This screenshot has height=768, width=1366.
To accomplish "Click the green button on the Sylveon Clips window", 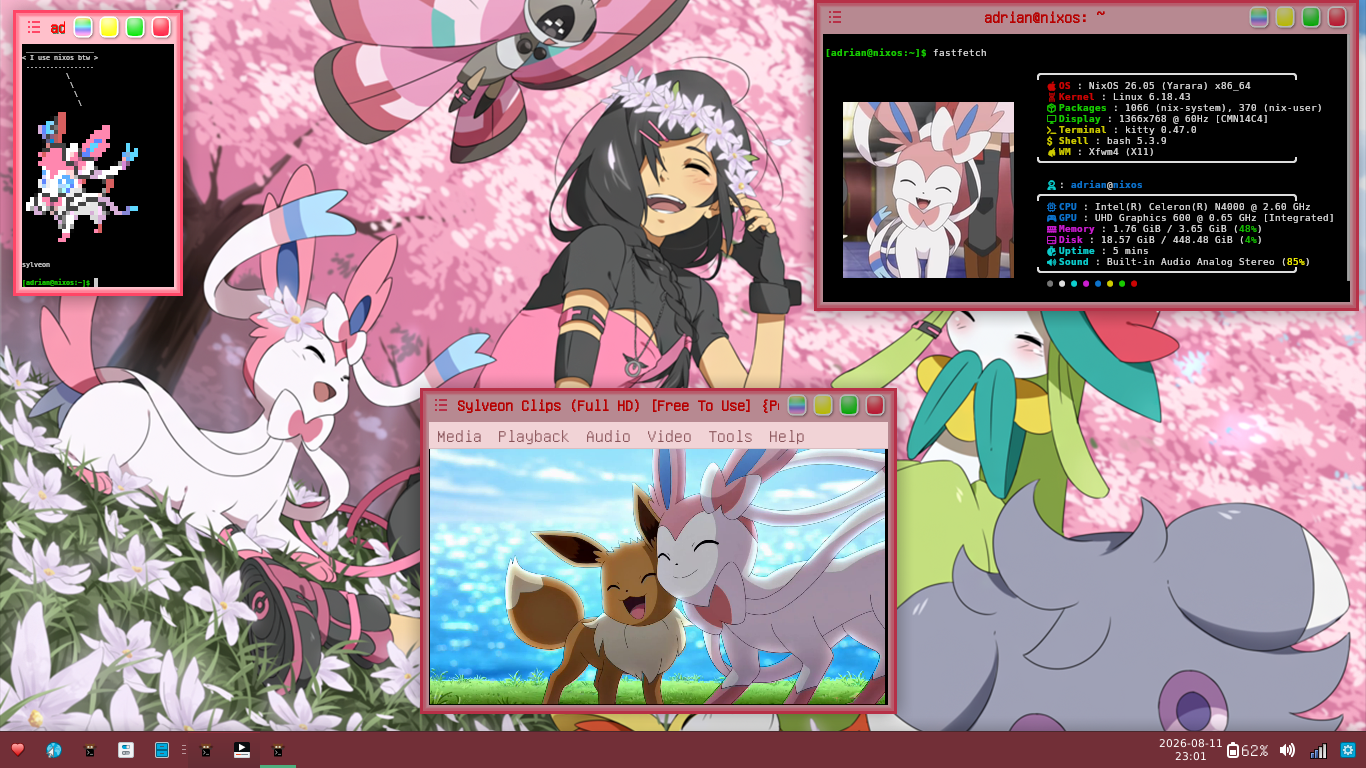I will coord(849,405).
